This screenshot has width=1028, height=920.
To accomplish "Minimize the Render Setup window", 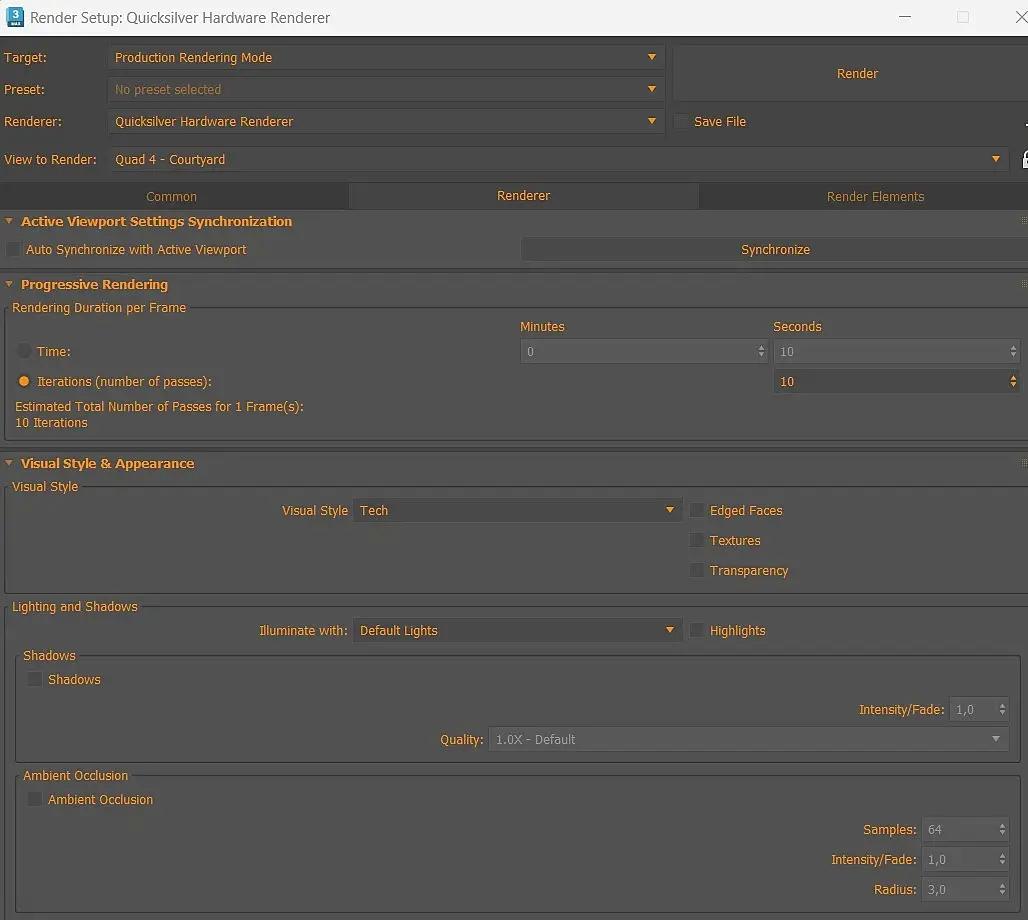I will click(905, 17).
